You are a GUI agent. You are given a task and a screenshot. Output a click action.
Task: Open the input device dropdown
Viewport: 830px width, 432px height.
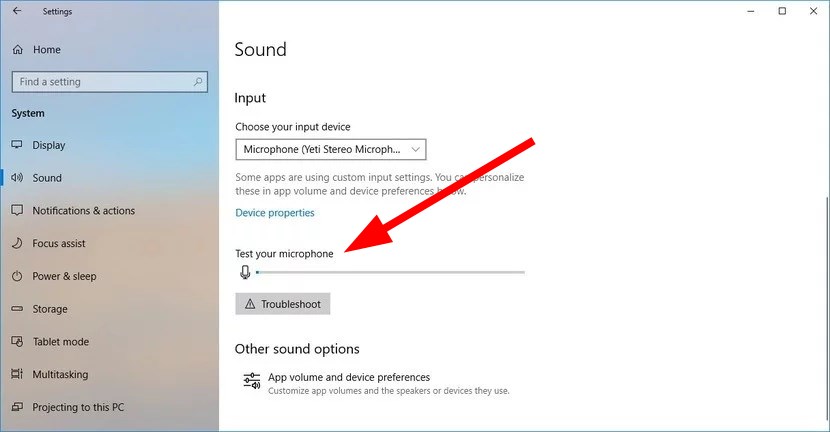[331, 150]
